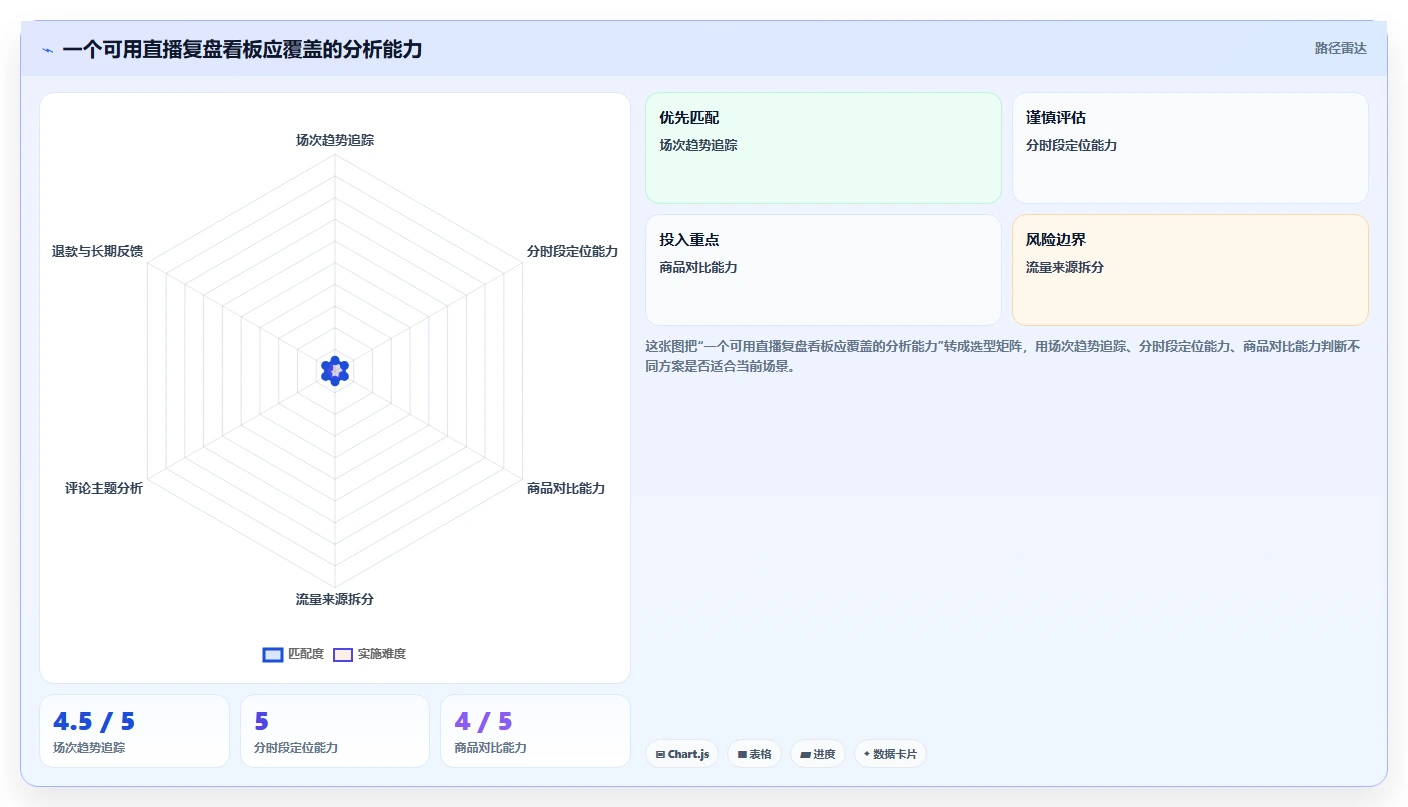The image size is (1408, 807).
Task: Open the 谨慎评估 card
Action: point(1190,148)
